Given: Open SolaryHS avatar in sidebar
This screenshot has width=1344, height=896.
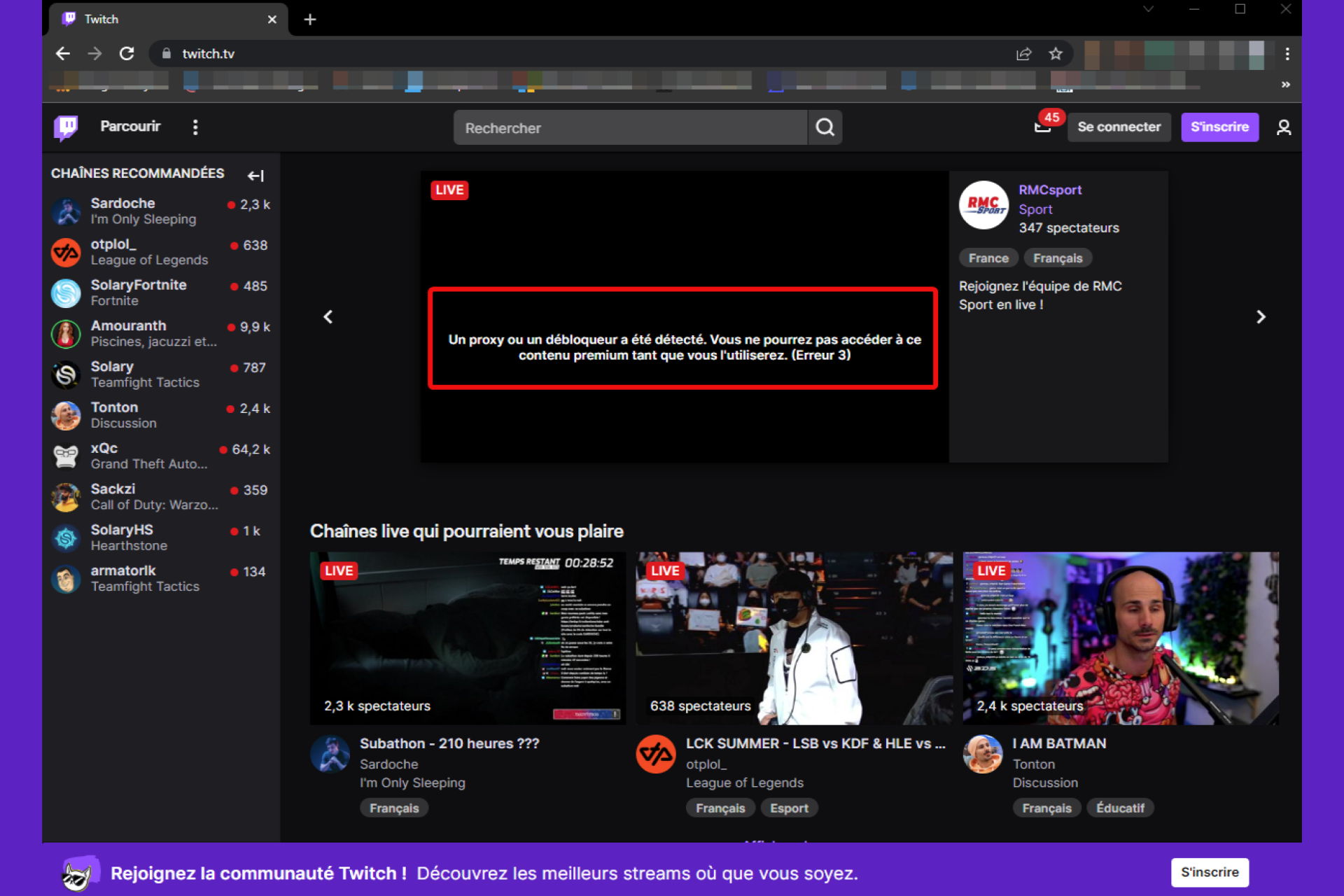Looking at the screenshot, I should [66, 538].
